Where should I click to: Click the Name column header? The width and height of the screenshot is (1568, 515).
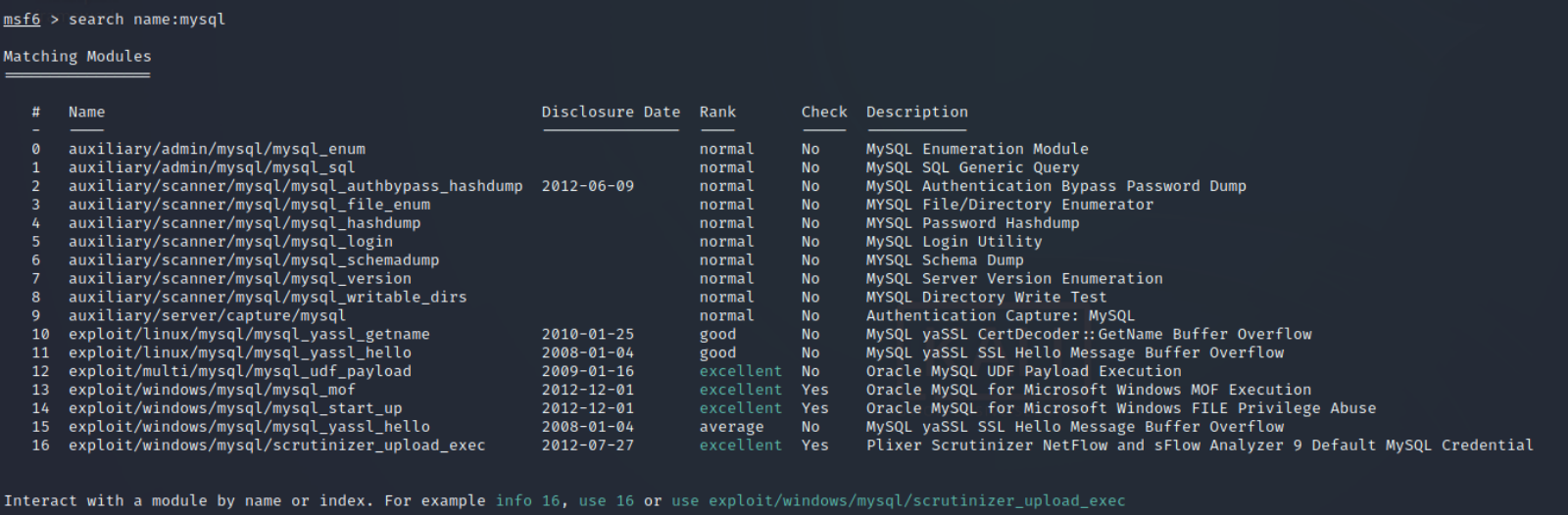(86, 113)
